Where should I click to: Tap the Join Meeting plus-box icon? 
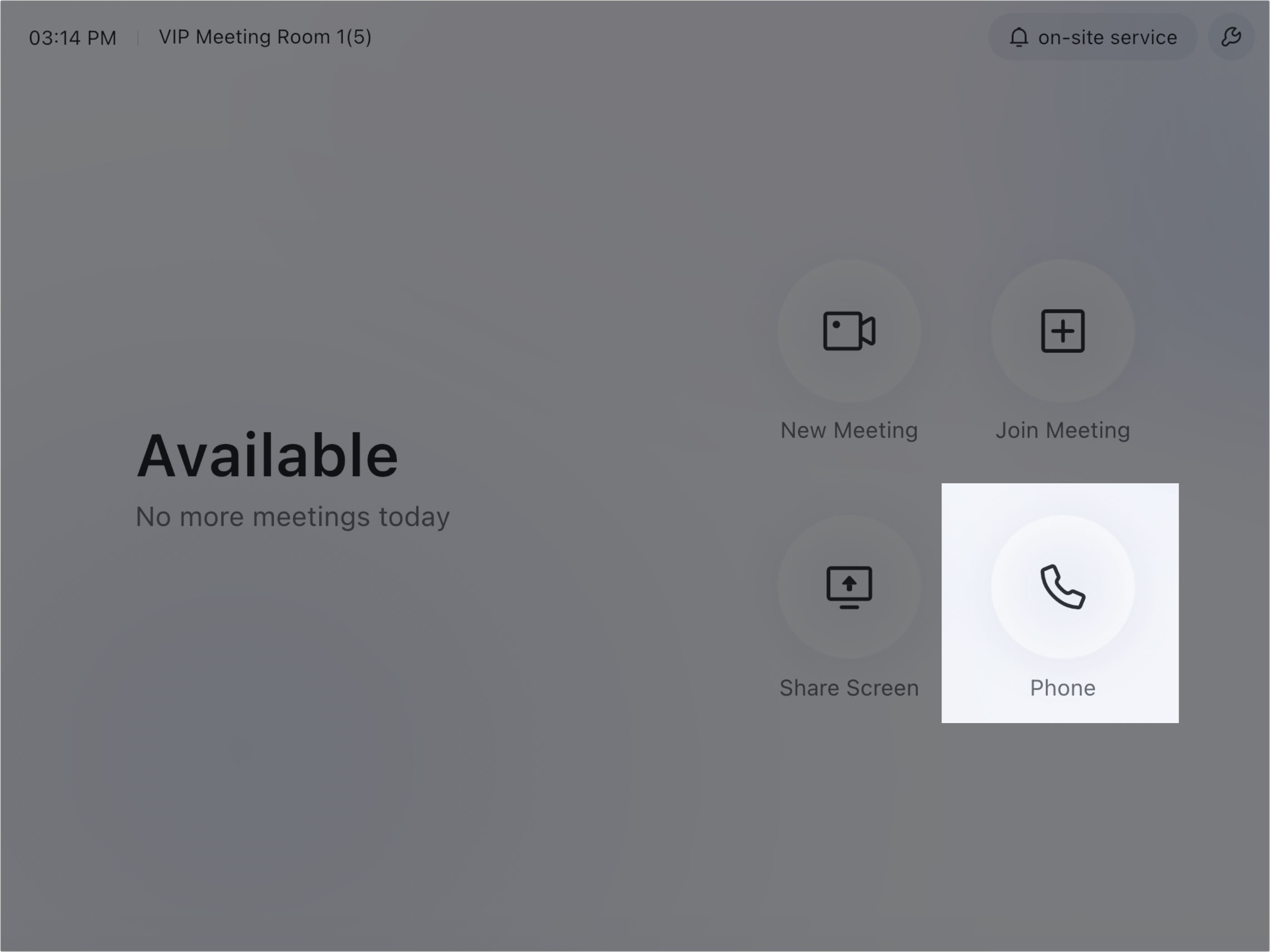pos(1063,331)
